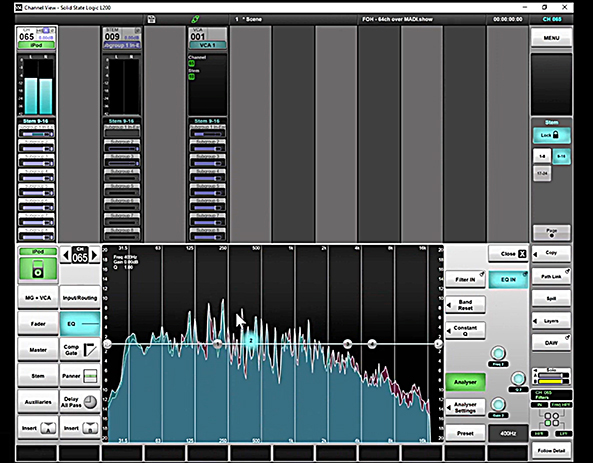This screenshot has height=463, width=593.
Task: Select stem range 1-8
Action: coord(542,156)
